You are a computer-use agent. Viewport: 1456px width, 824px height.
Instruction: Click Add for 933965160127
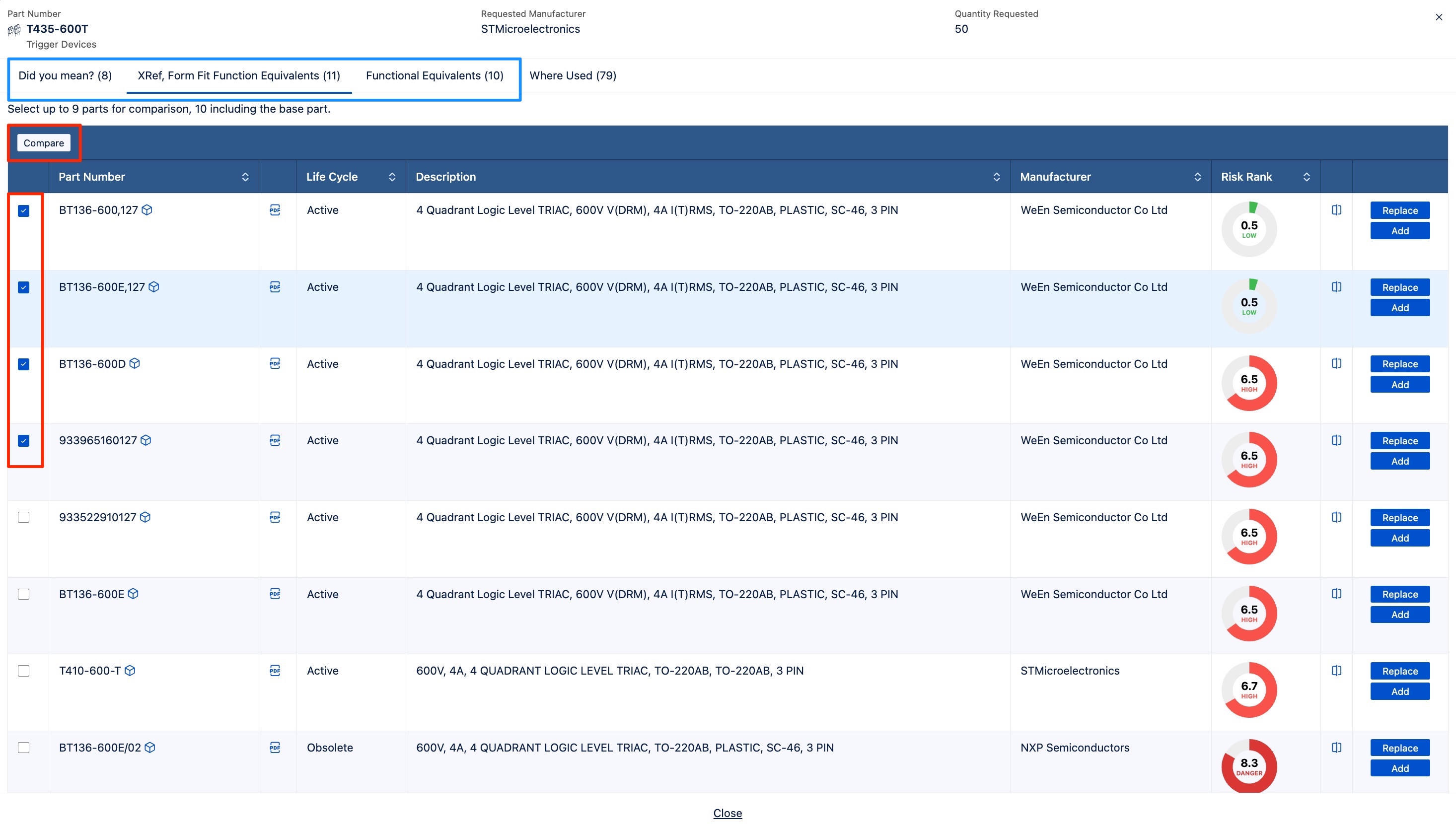(1400, 461)
